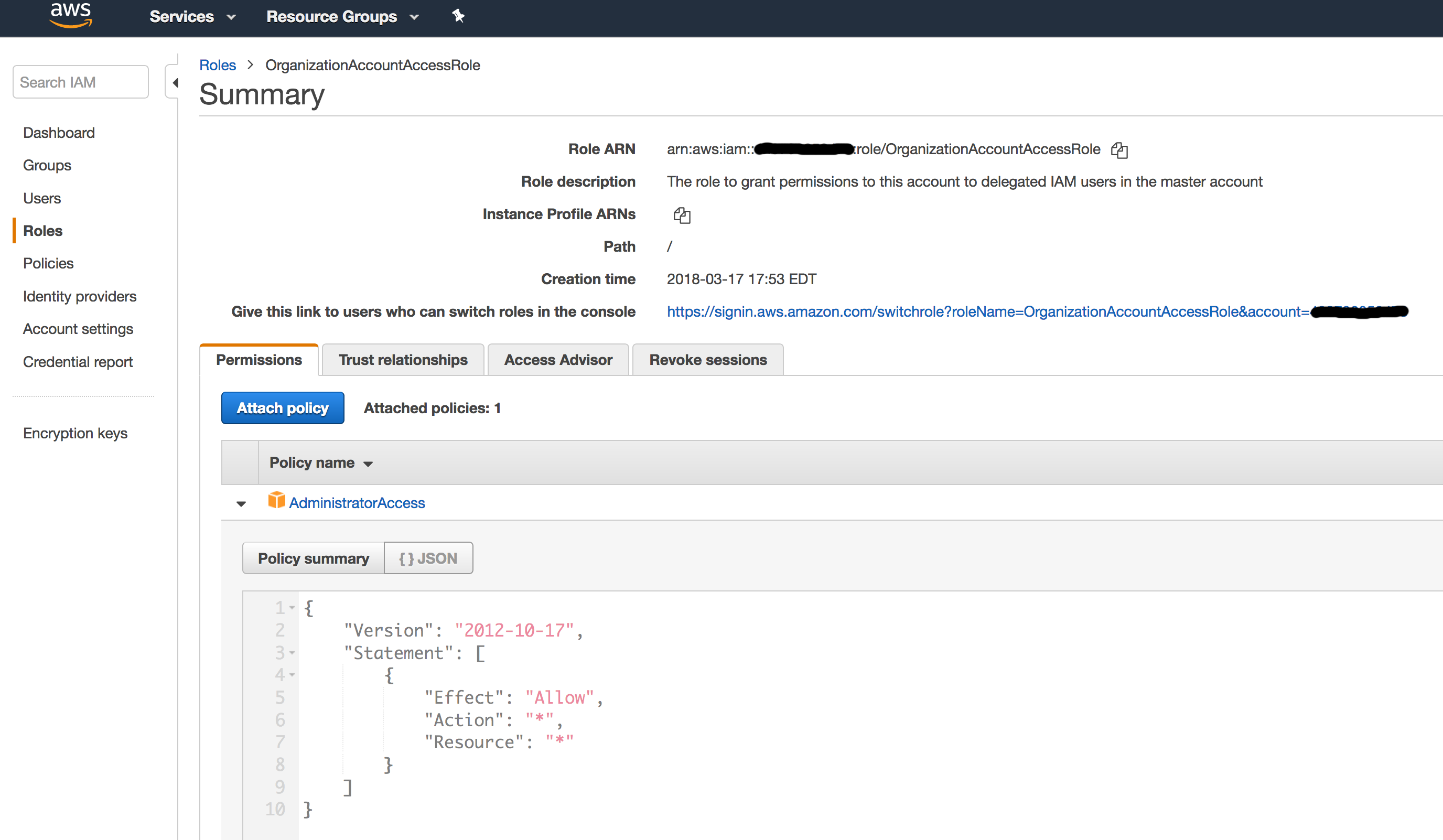Viewport: 1443px width, 840px height.
Task: Click the Search IAM input field
Action: coord(81,82)
